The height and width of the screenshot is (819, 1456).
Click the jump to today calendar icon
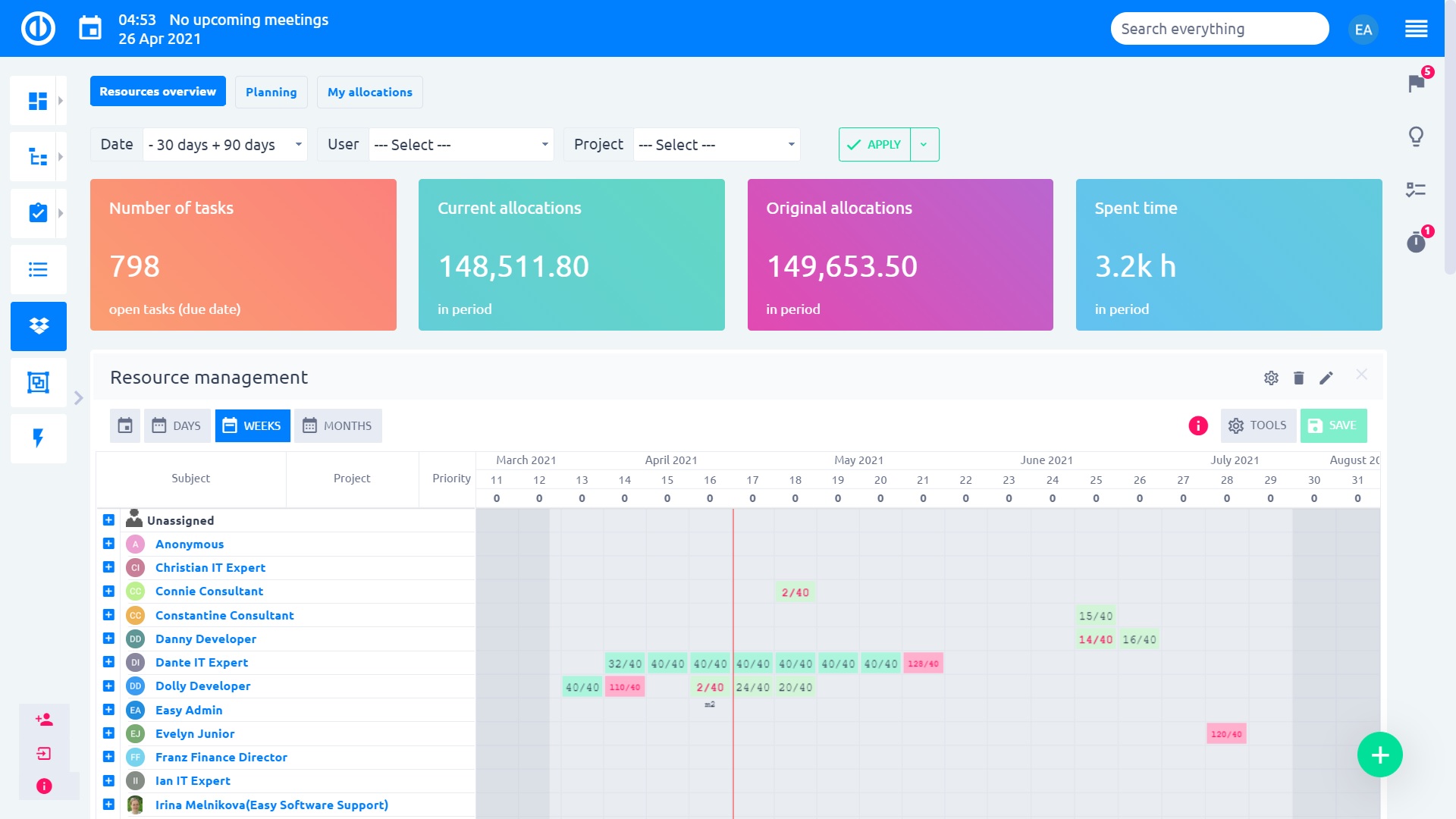click(125, 426)
